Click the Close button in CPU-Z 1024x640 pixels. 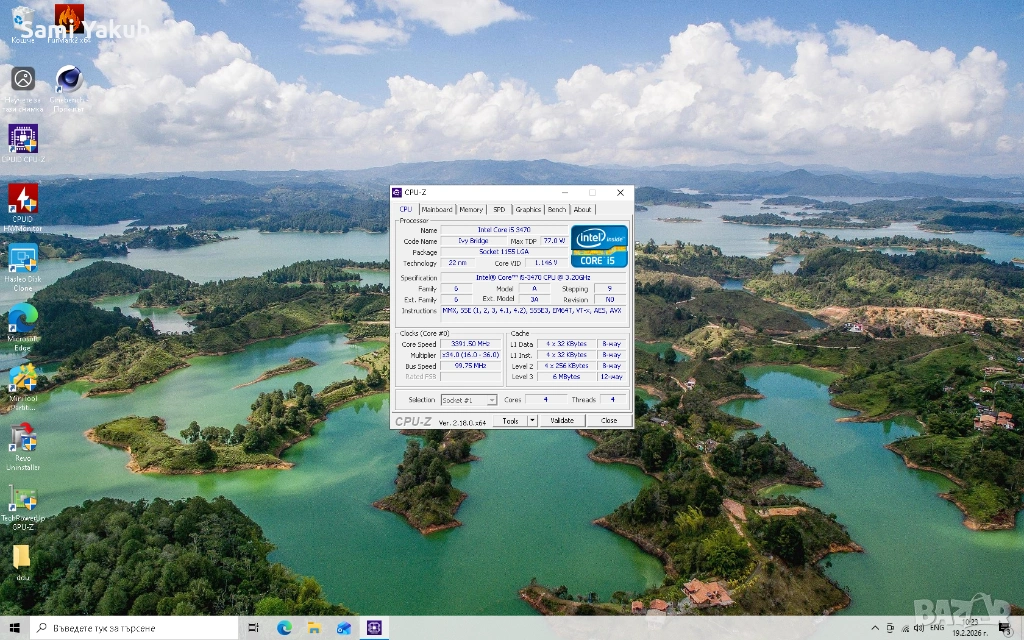pos(608,421)
